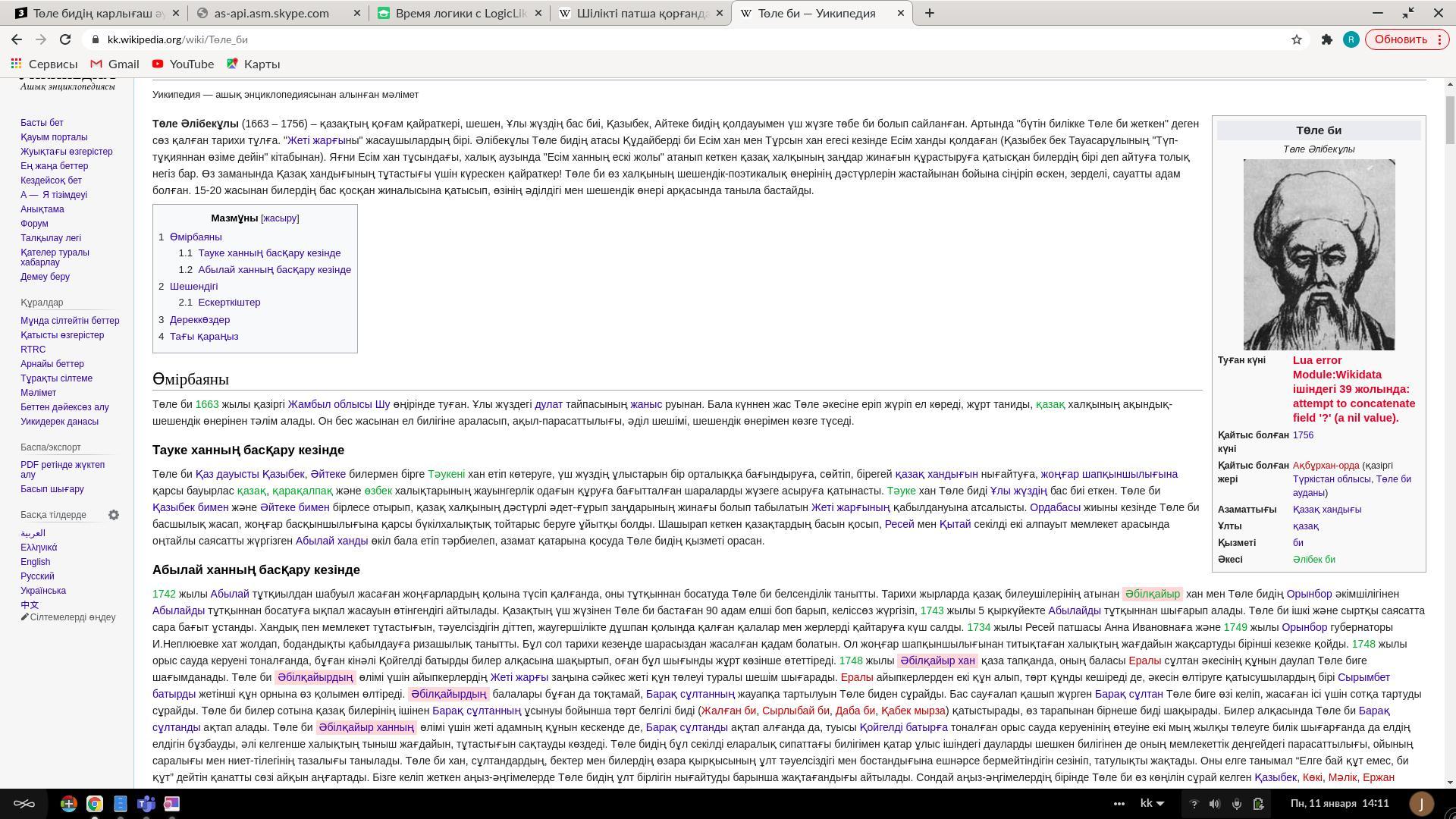
Task: Open the kk keyboard layout dropdown
Action: click(x=1152, y=804)
